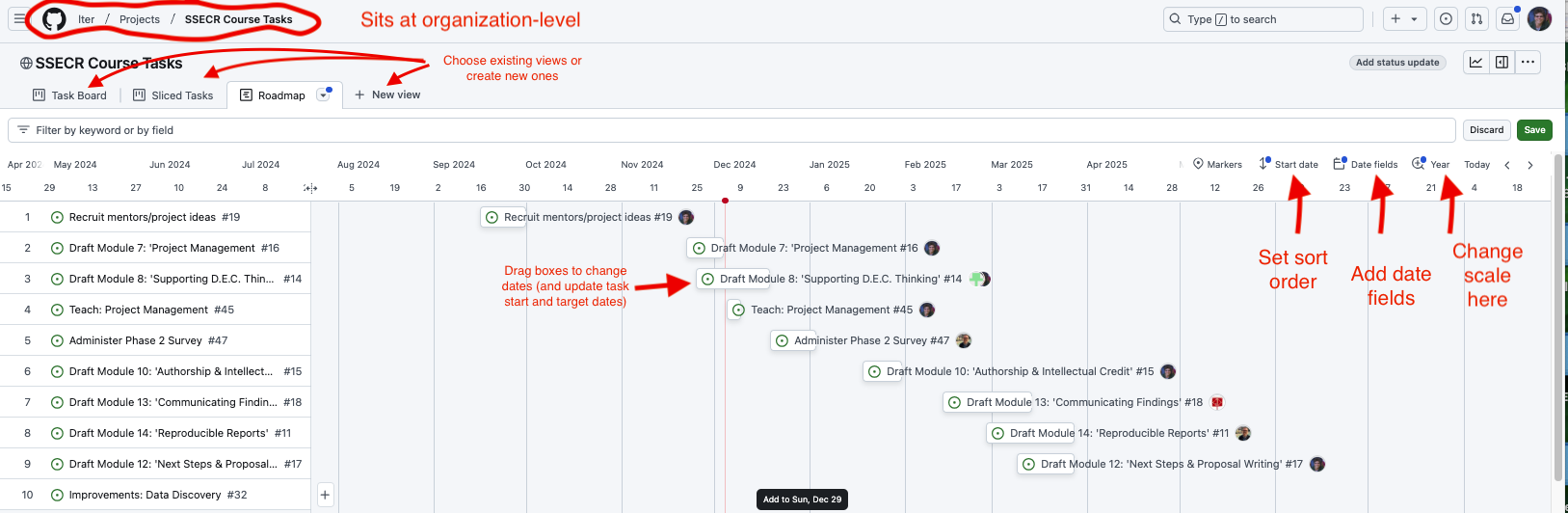Select Draft Module 13 roadmap bar

[987, 402]
